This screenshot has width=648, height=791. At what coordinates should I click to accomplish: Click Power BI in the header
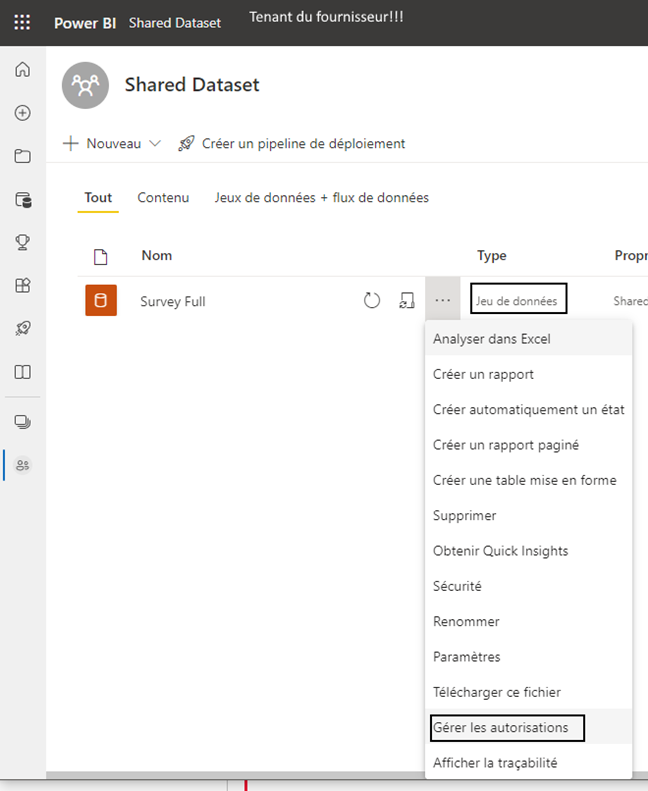click(85, 23)
